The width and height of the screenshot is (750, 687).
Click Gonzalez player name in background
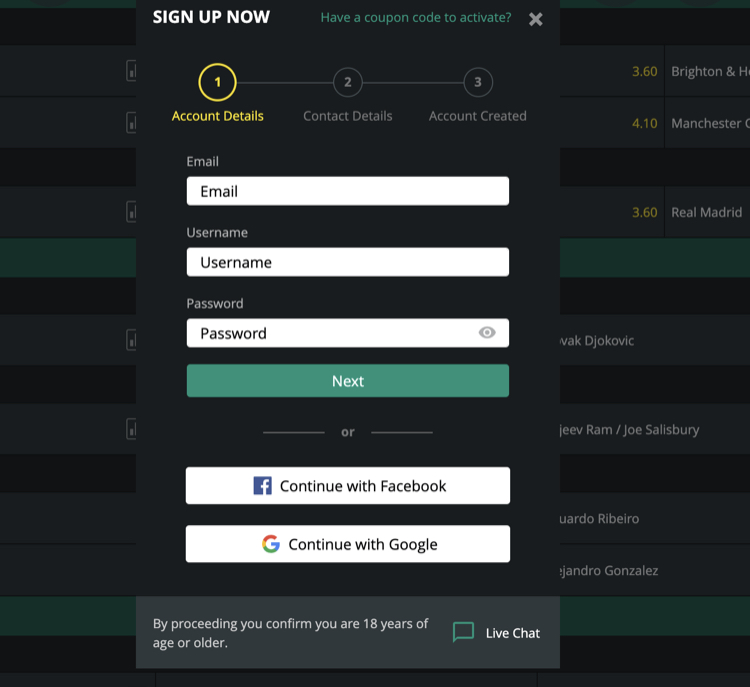(609, 570)
